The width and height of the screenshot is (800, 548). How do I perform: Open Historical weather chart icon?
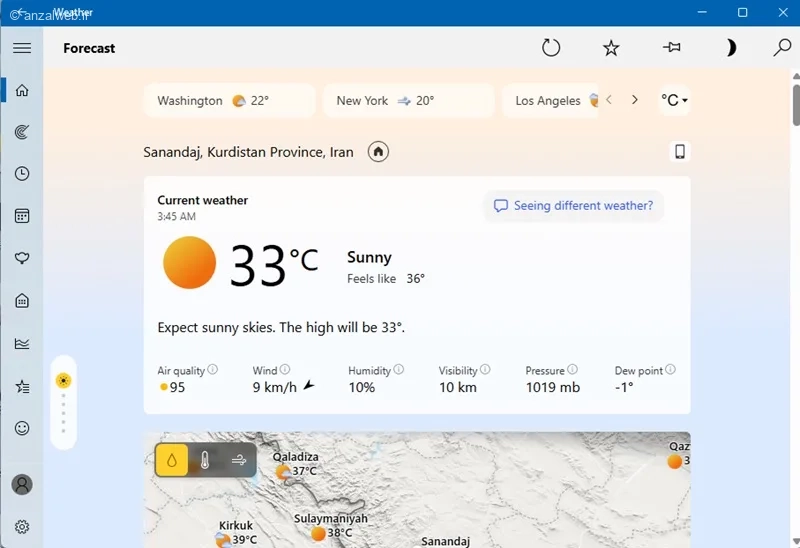pos(22,343)
